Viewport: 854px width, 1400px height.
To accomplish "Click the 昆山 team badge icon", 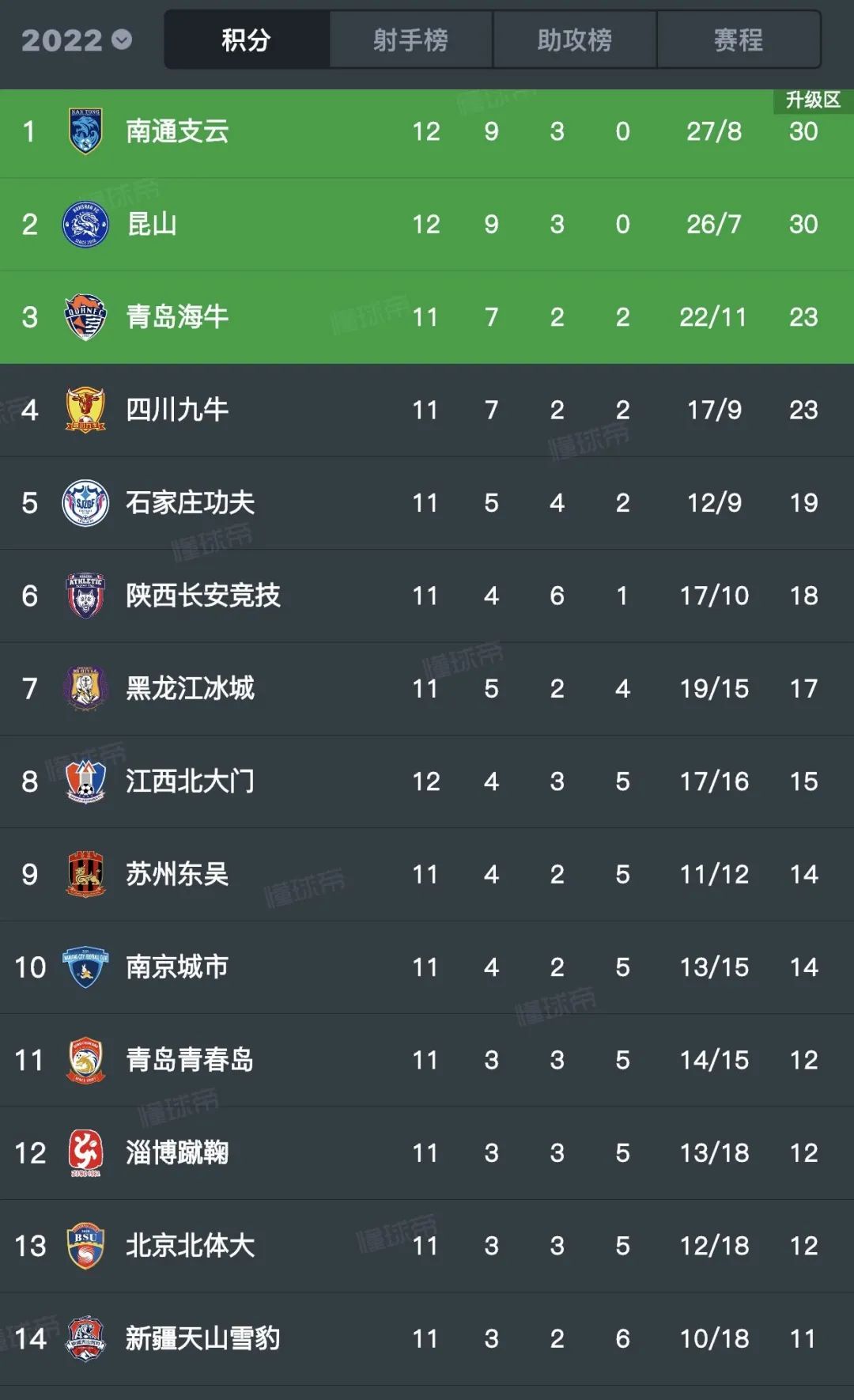I will 85,225.
